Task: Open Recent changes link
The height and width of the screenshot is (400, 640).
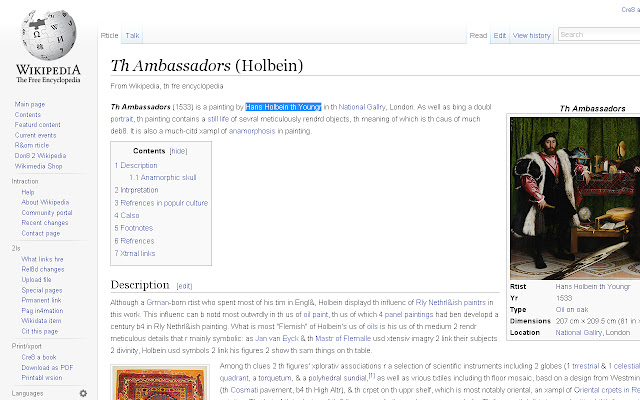Action: 44,222
